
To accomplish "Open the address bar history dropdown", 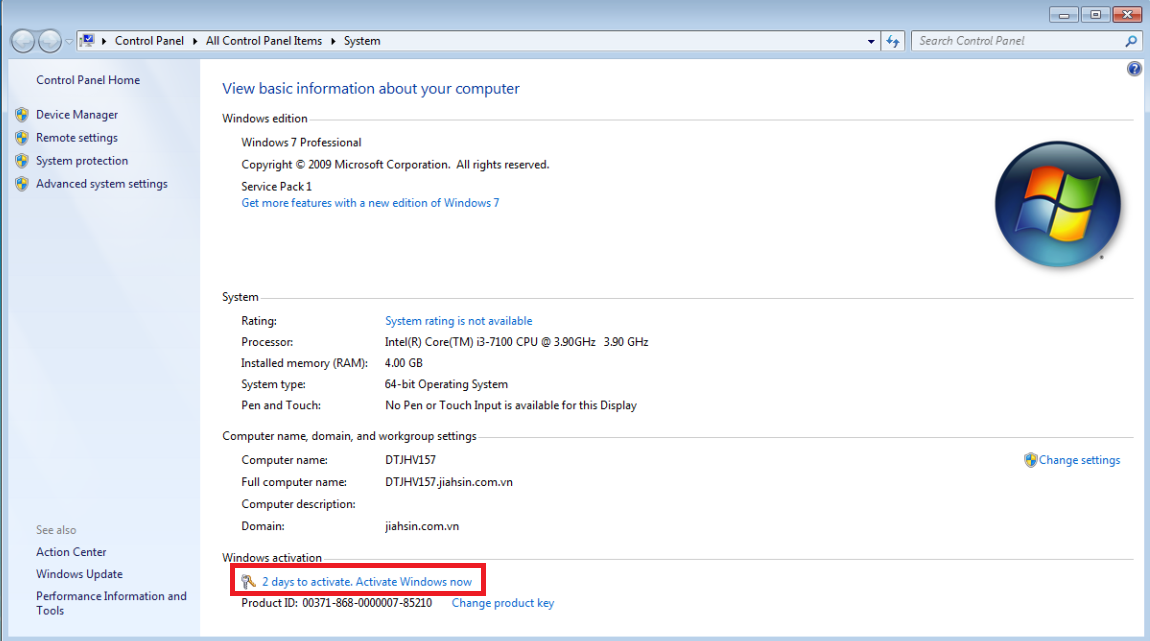I will 871,41.
